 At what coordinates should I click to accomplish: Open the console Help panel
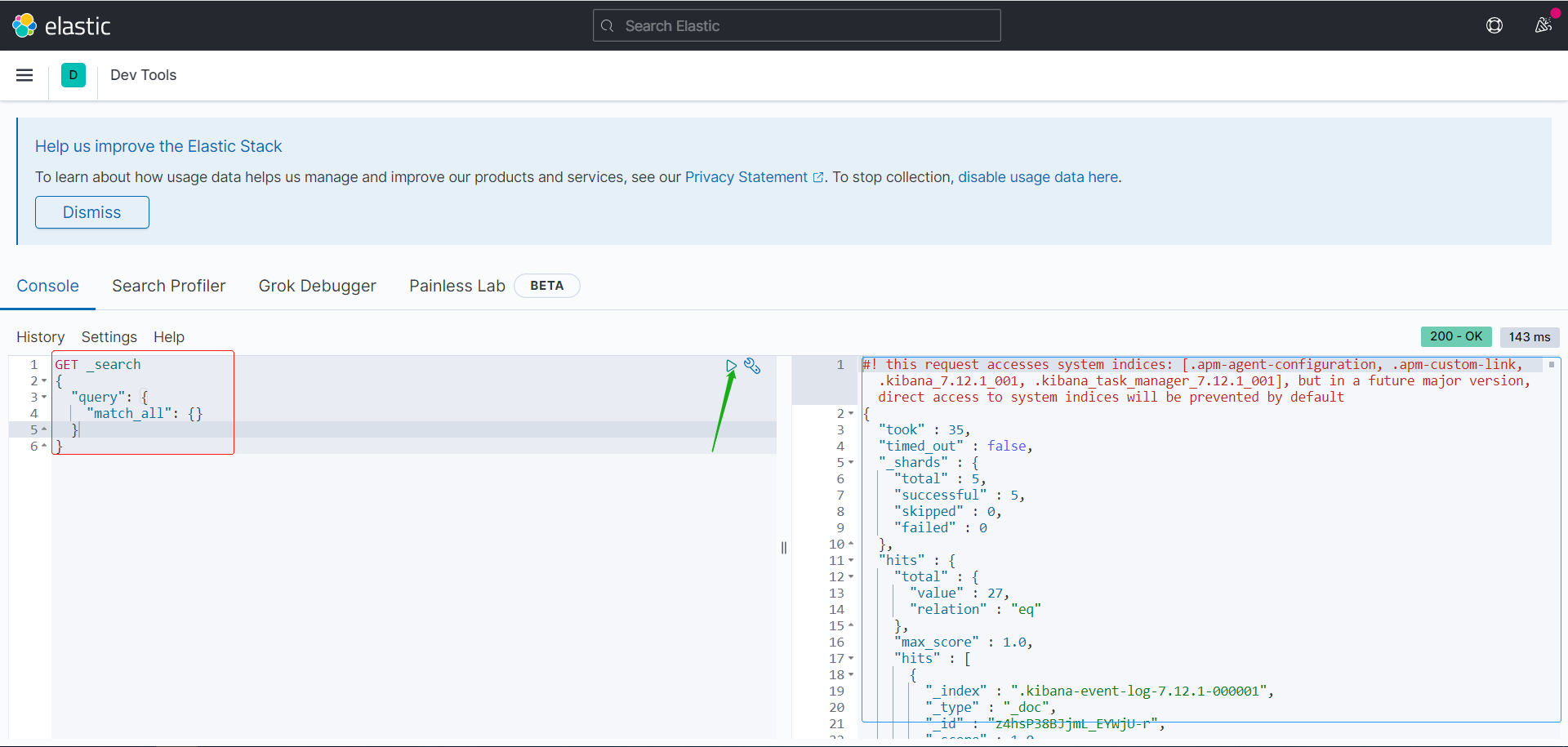tap(169, 337)
